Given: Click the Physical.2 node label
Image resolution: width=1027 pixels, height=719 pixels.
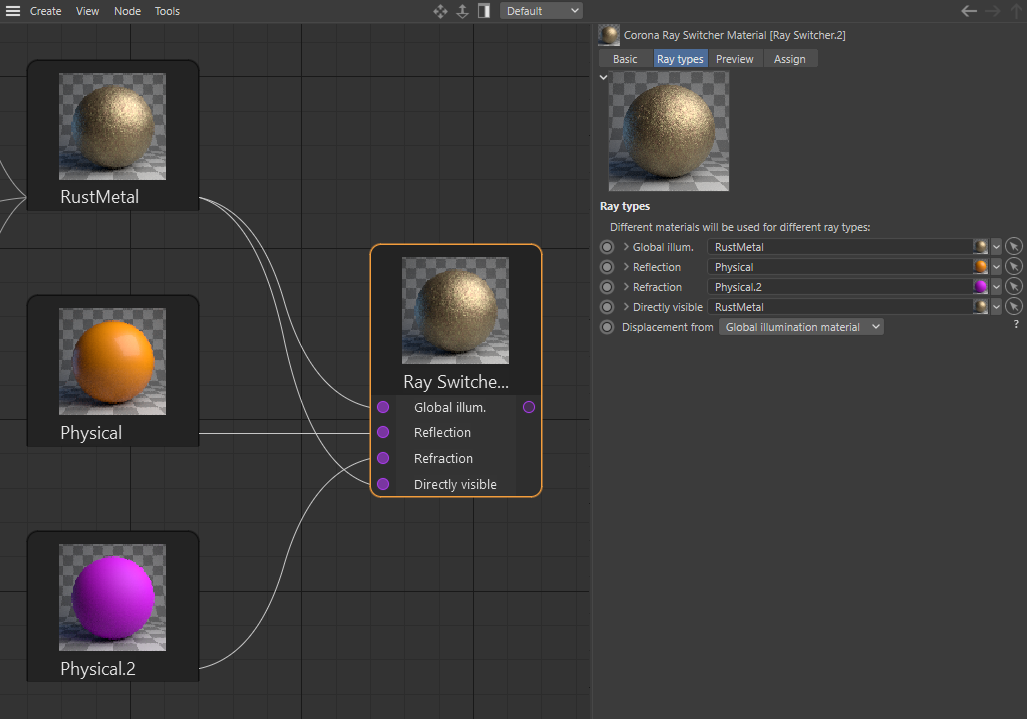Looking at the screenshot, I should tap(98, 669).
